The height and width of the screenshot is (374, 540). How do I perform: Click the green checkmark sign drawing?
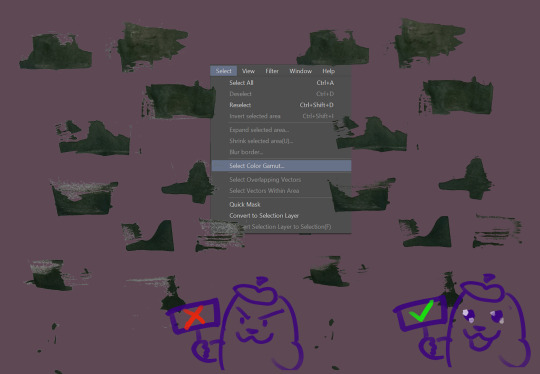(421, 312)
